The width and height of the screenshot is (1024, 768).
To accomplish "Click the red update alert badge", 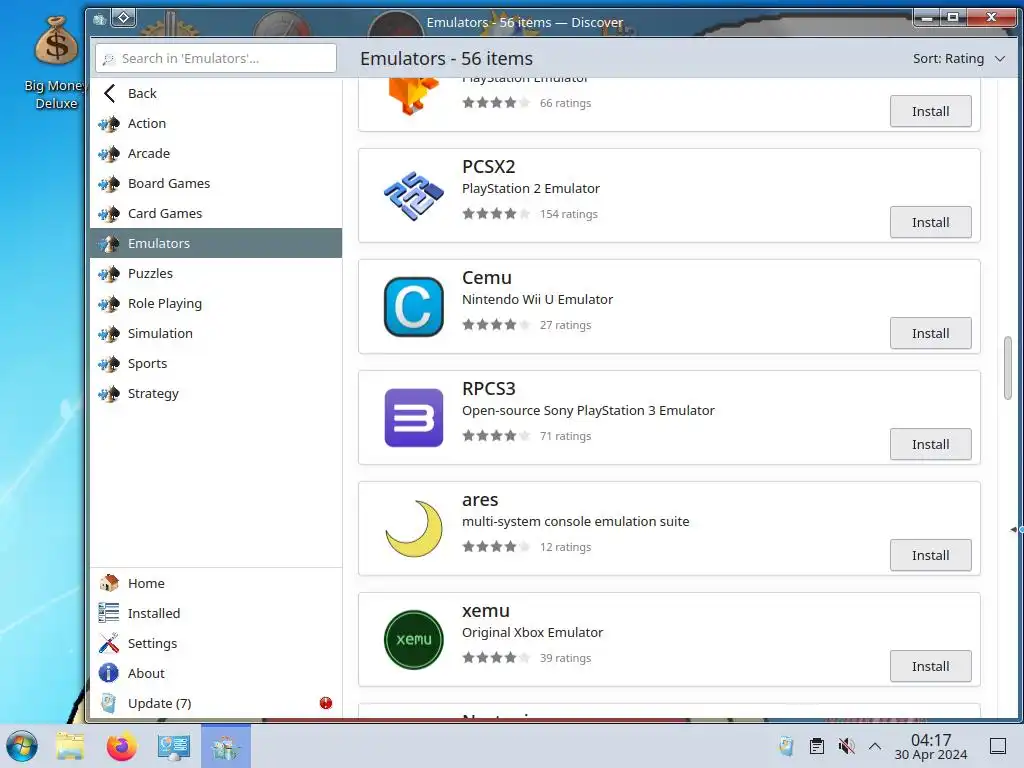I will pos(326,703).
